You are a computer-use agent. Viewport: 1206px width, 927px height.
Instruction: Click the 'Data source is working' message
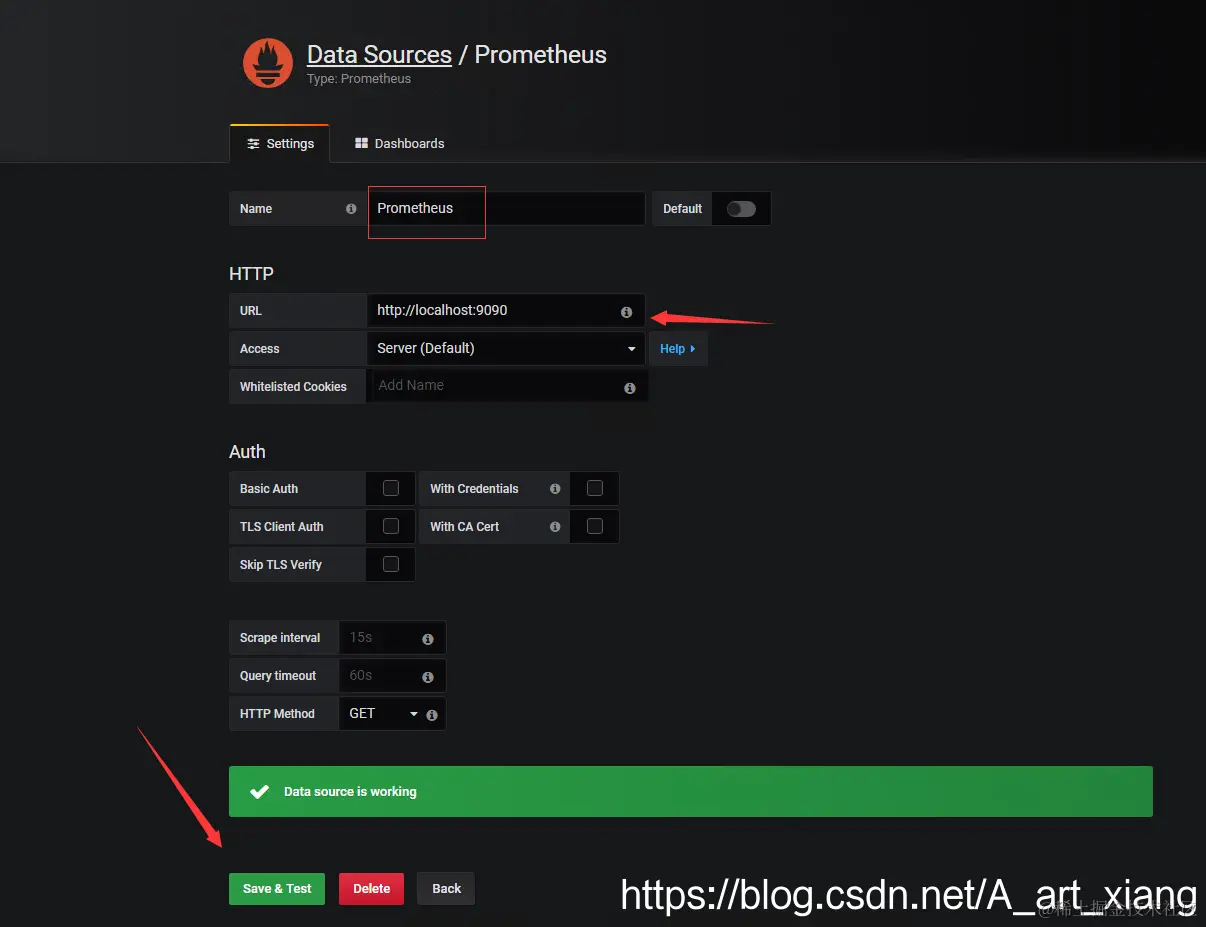pyautogui.click(x=691, y=792)
